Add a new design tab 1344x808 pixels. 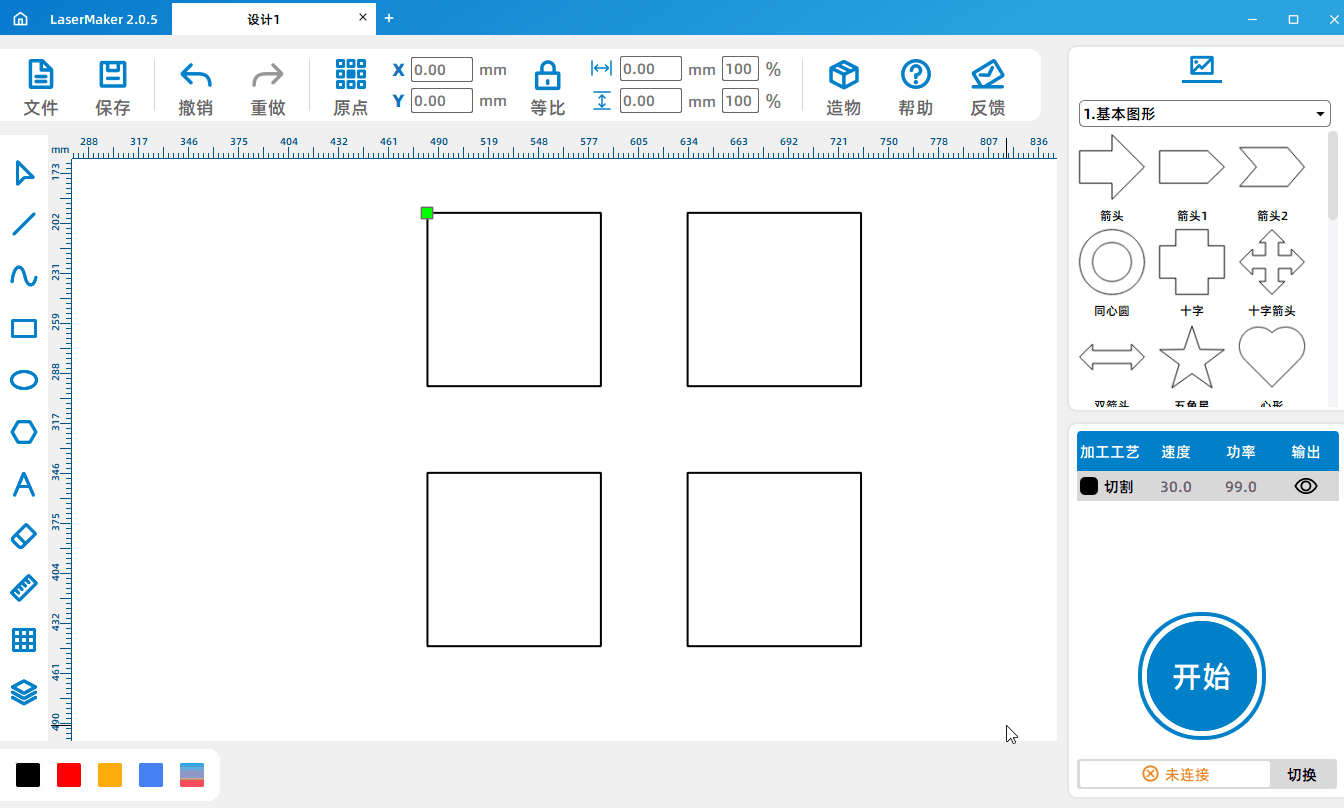[389, 18]
